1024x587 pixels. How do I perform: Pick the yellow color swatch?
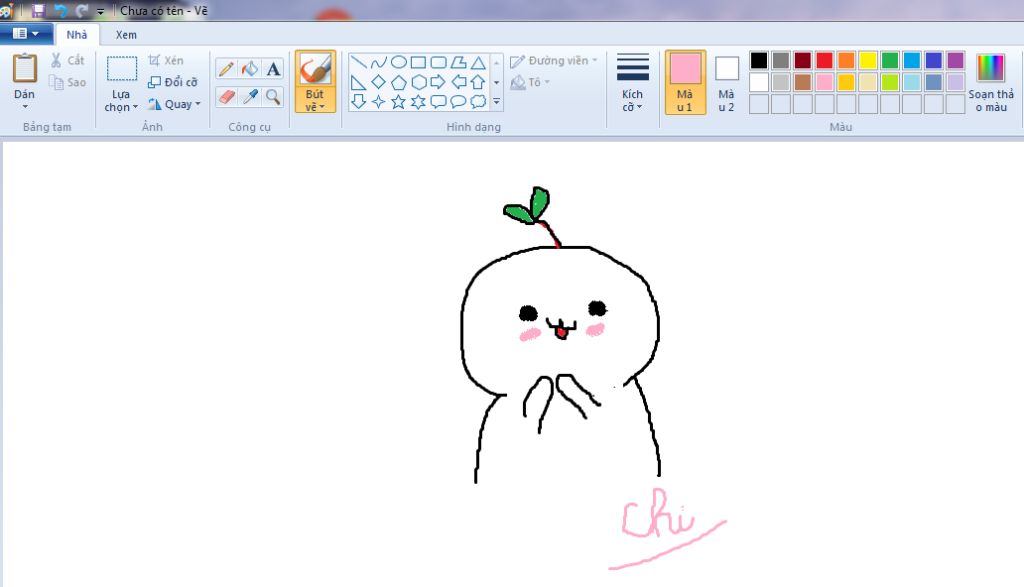(x=868, y=61)
